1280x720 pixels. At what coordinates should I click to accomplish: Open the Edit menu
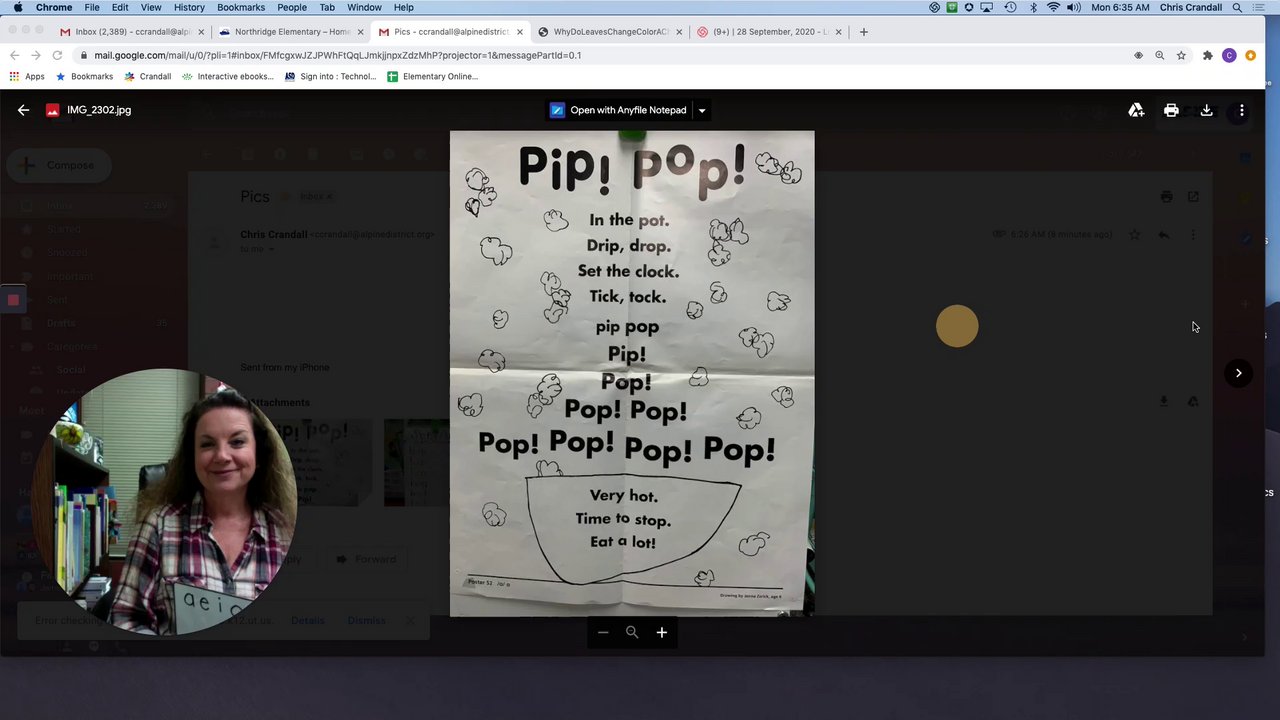[120, 7]
